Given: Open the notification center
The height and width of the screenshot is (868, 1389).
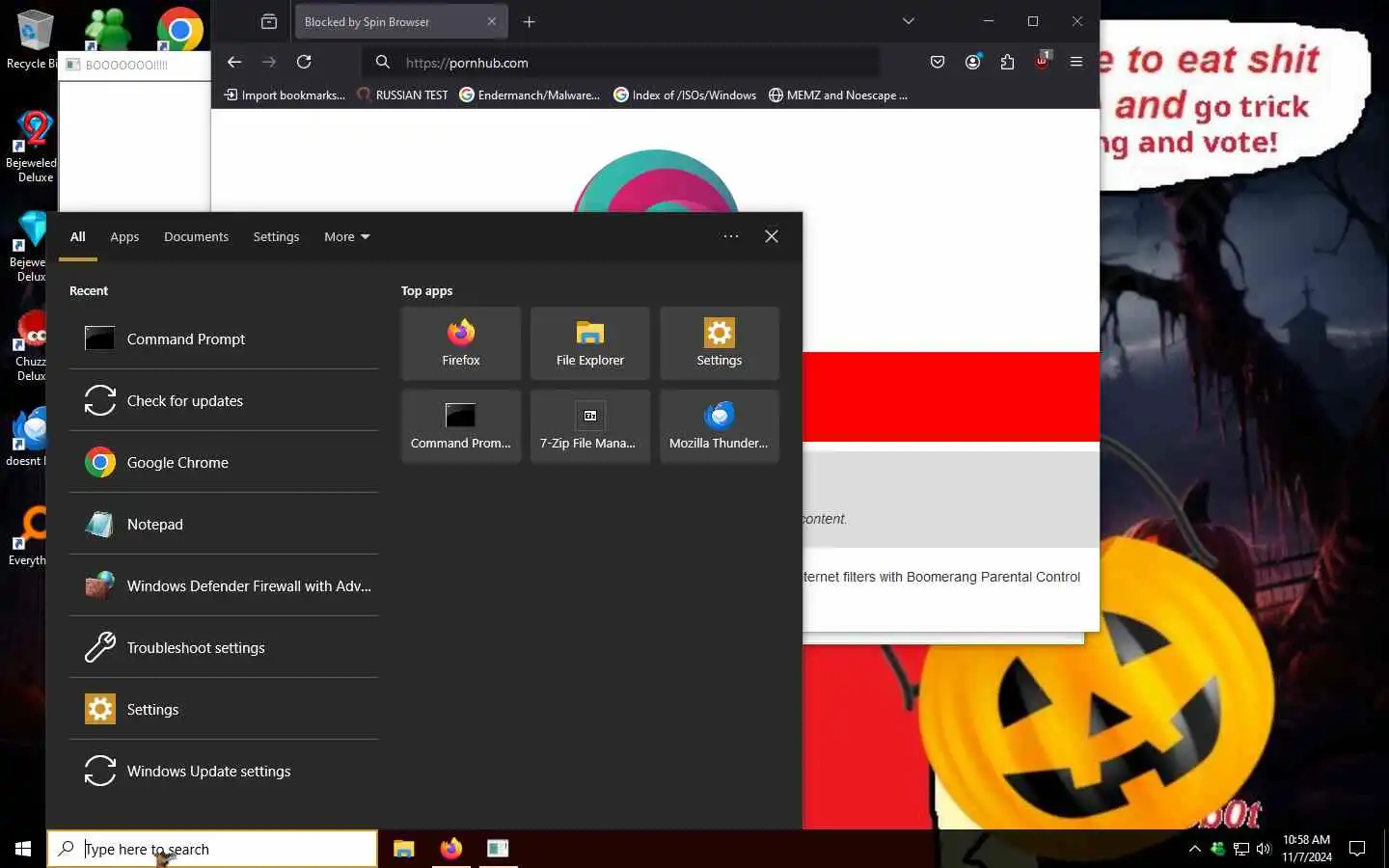Looking at the screenshot, I should (x=1357, y=849).
